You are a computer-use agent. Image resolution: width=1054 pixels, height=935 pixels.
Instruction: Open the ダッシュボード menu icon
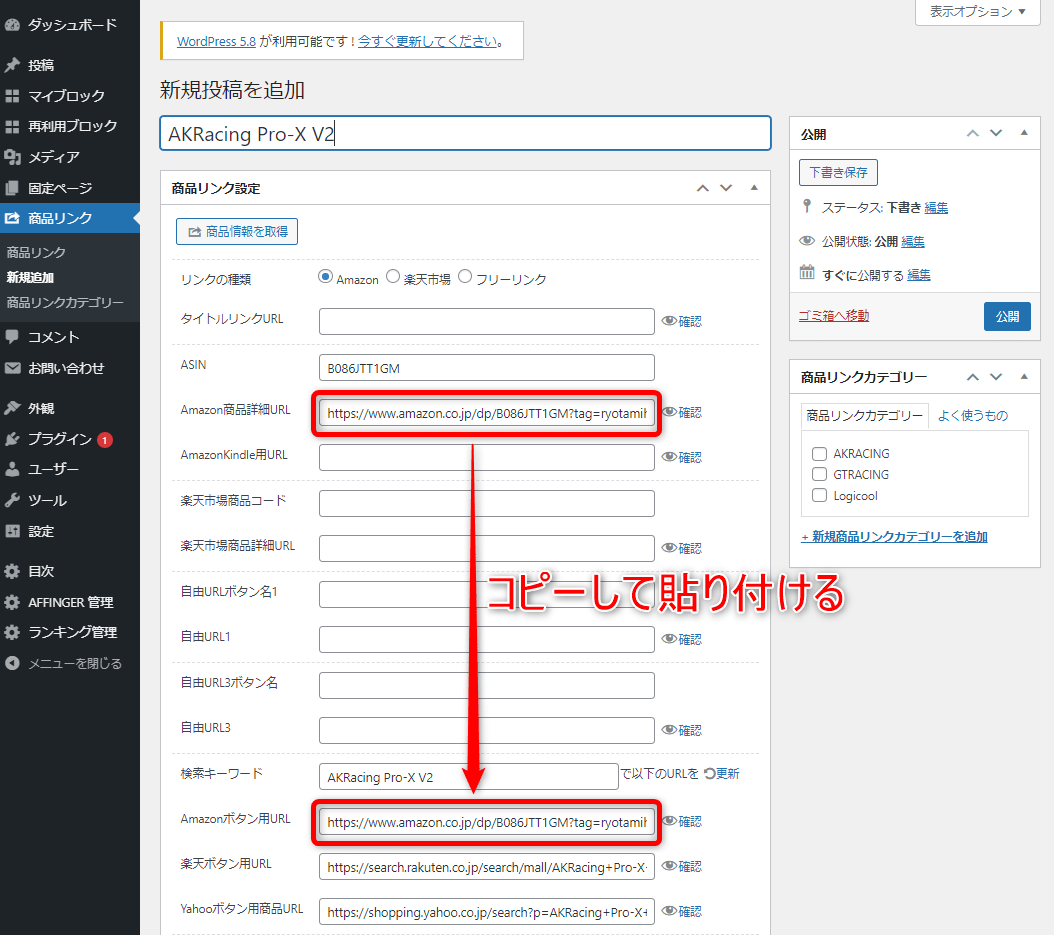(12, 26)
